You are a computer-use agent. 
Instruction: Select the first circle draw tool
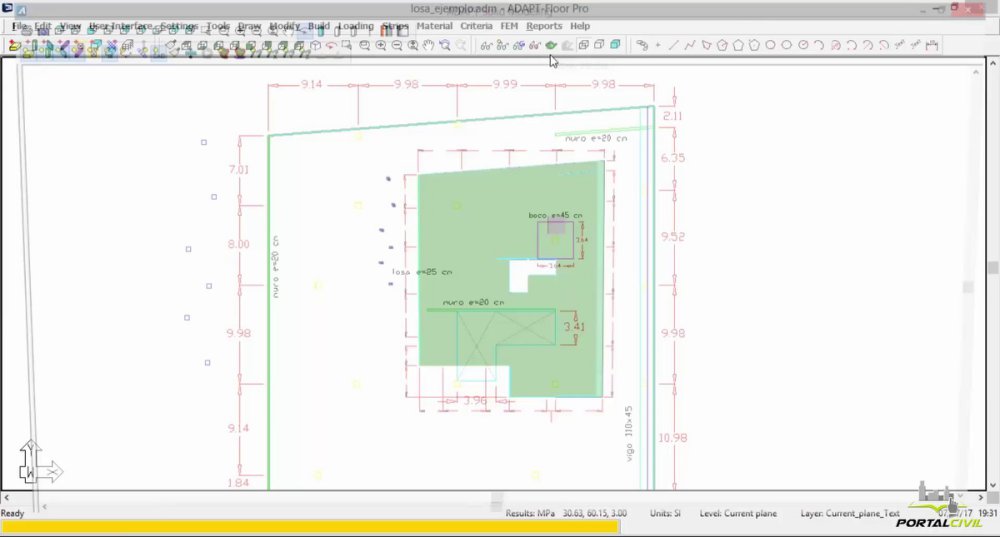click(x=770, y=45)
